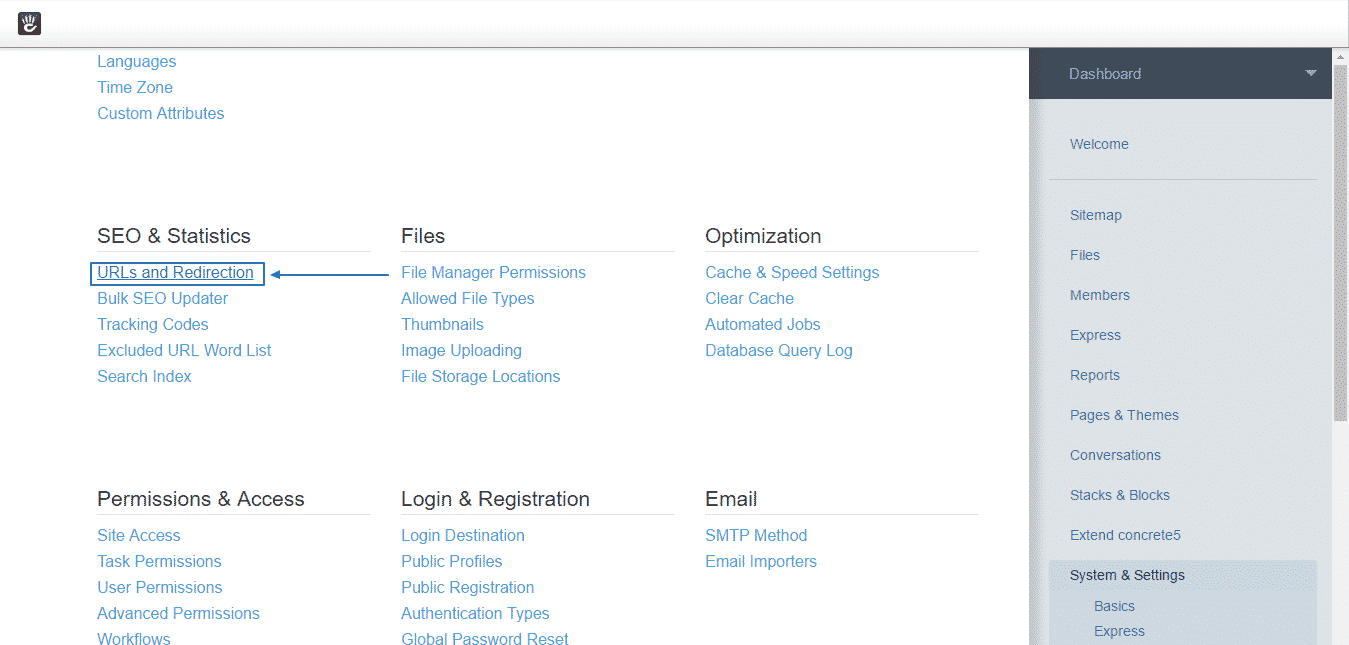This screenshot has width=1349, height=645.
Task: Open the Clear Cache page
Action: (x=749, y=298)
